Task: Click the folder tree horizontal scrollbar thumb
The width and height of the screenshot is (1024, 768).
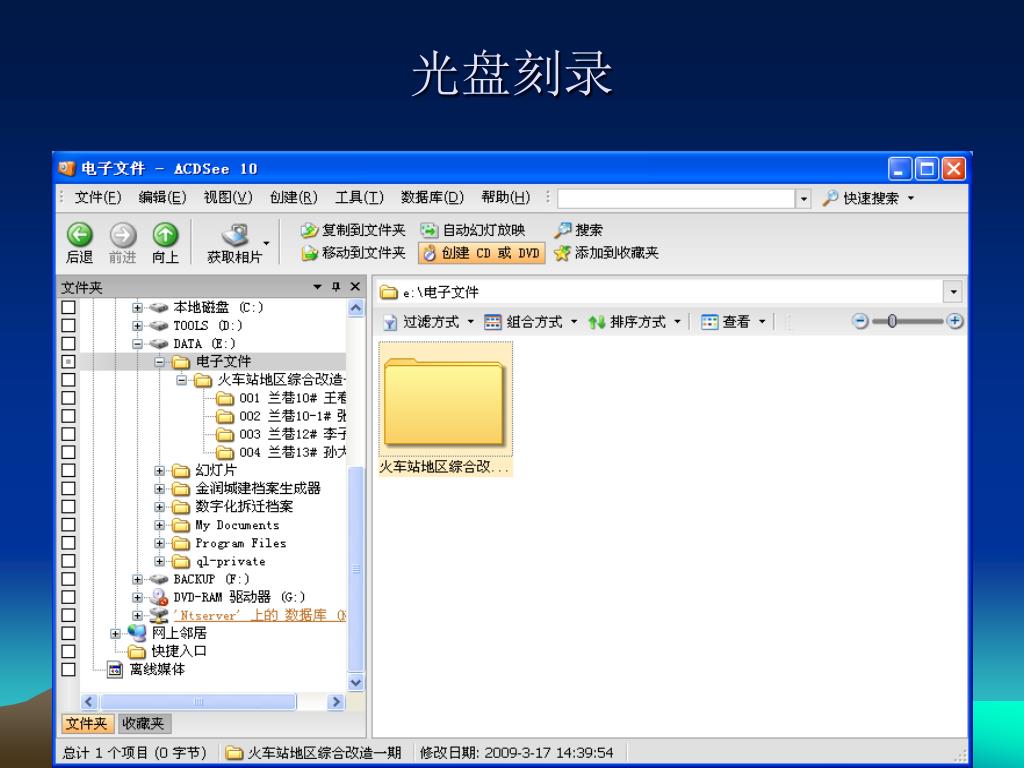Action: [x=199, y=702]
